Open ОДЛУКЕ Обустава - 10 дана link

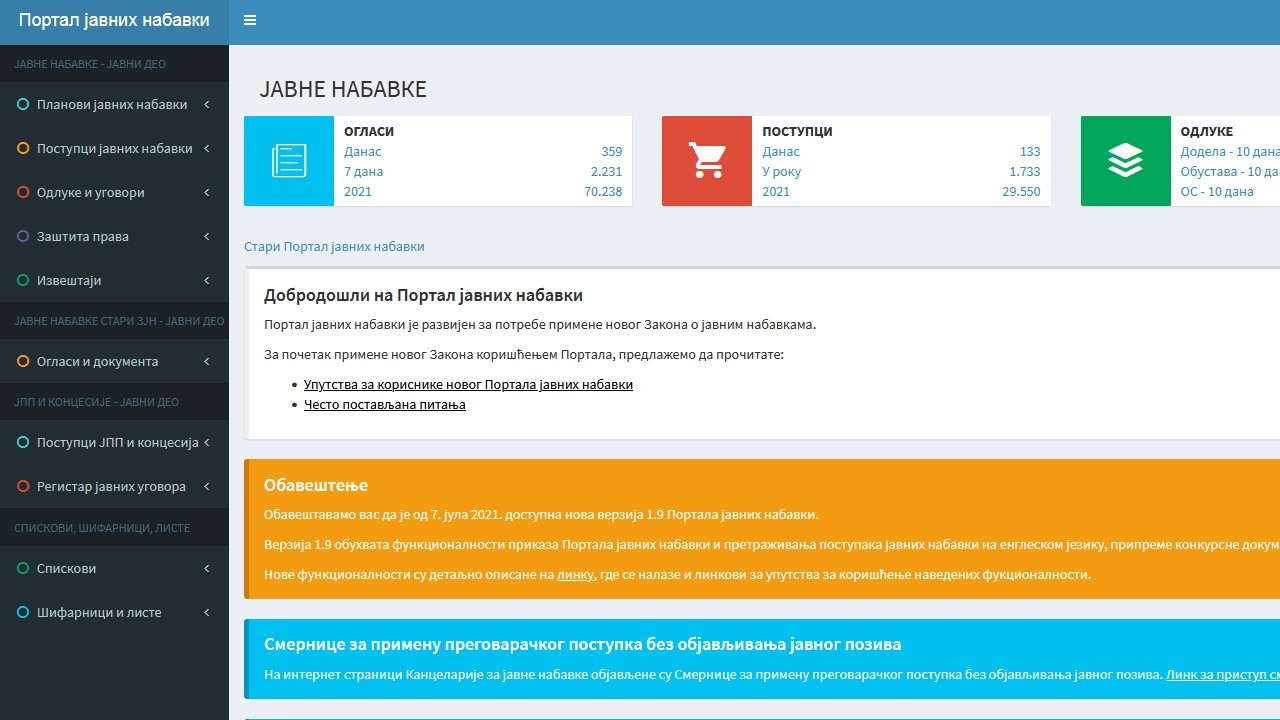(1230, 171)
